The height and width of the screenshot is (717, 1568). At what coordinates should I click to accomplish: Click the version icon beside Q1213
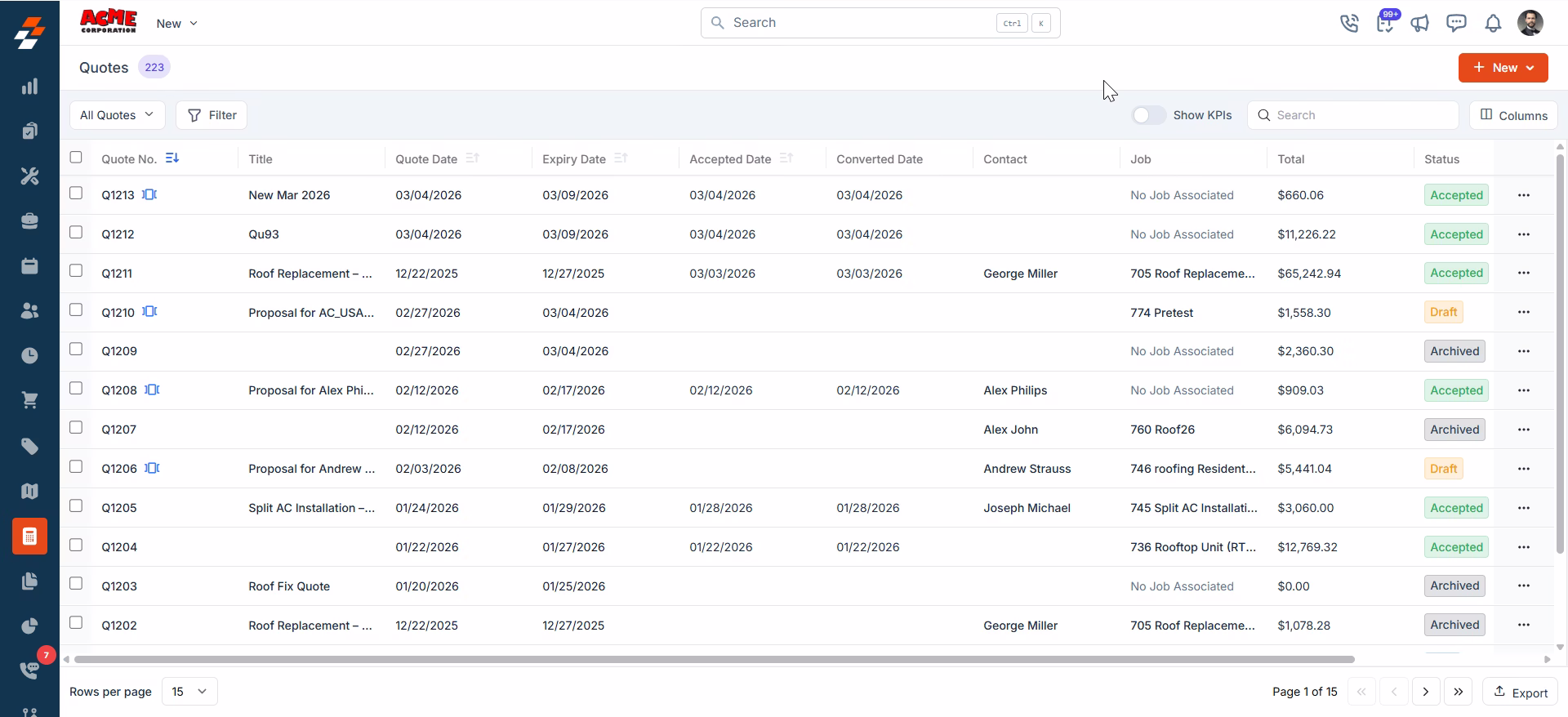coord(149,194)
